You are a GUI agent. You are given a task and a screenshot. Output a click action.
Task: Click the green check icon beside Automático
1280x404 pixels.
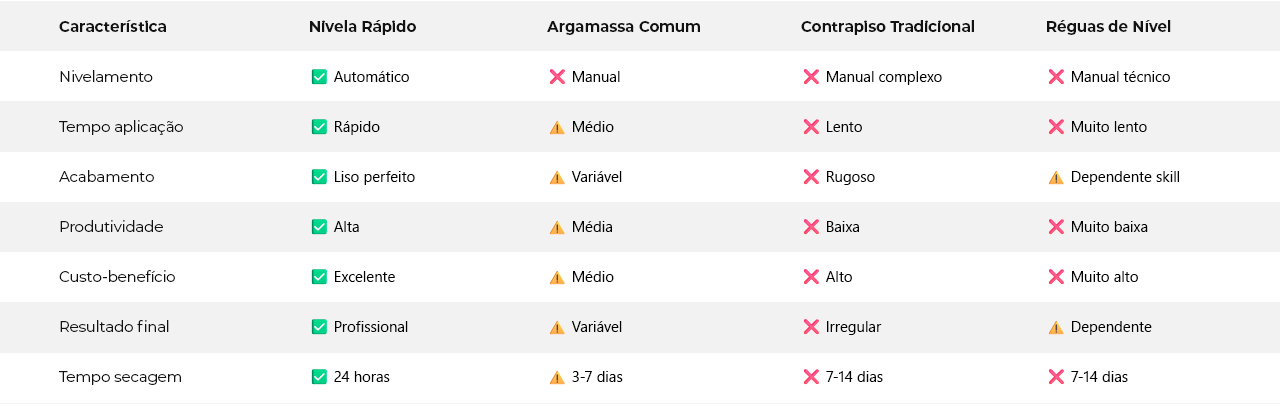tap(319, 77)
